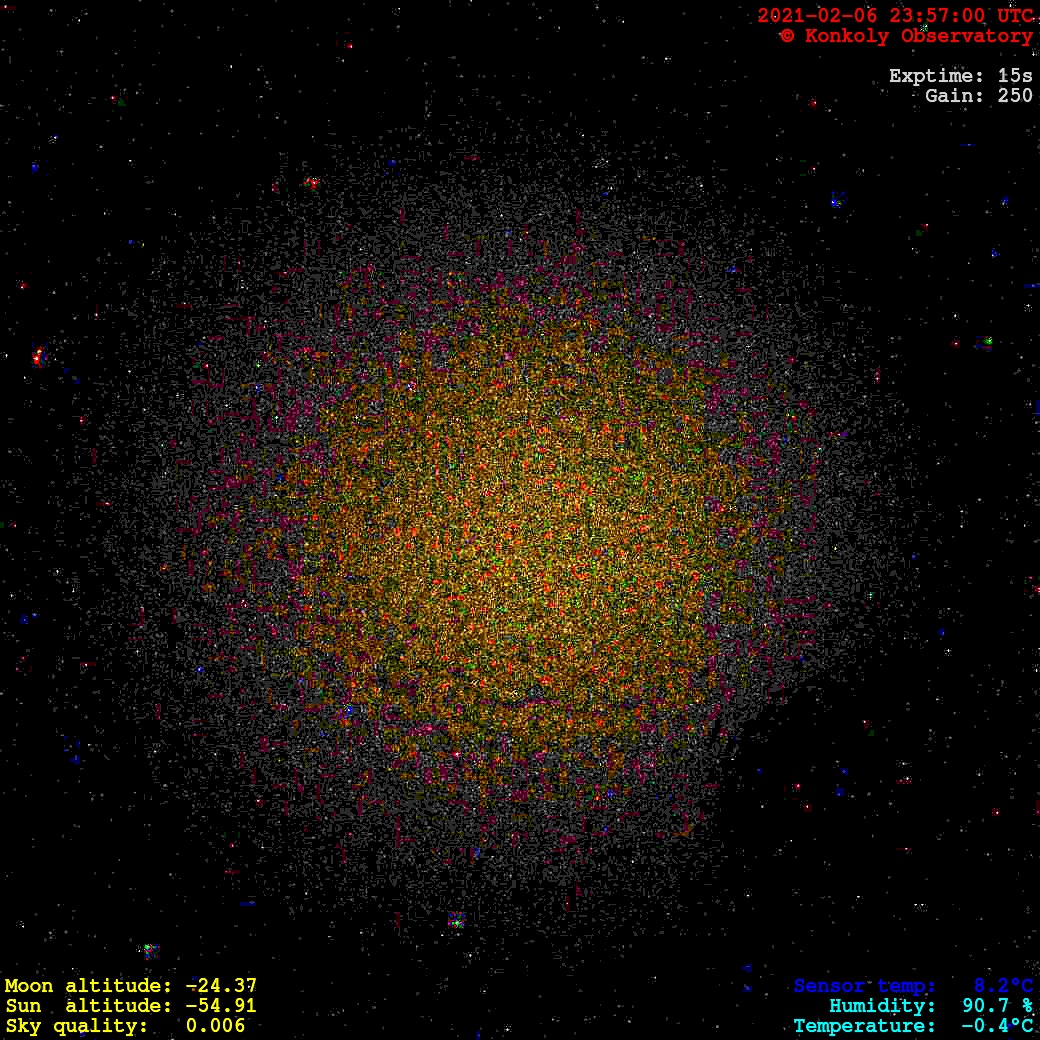Open the Konkoly Observatory copyright text
Screen dimensions: 1040x1040
[x=906, y=36]
